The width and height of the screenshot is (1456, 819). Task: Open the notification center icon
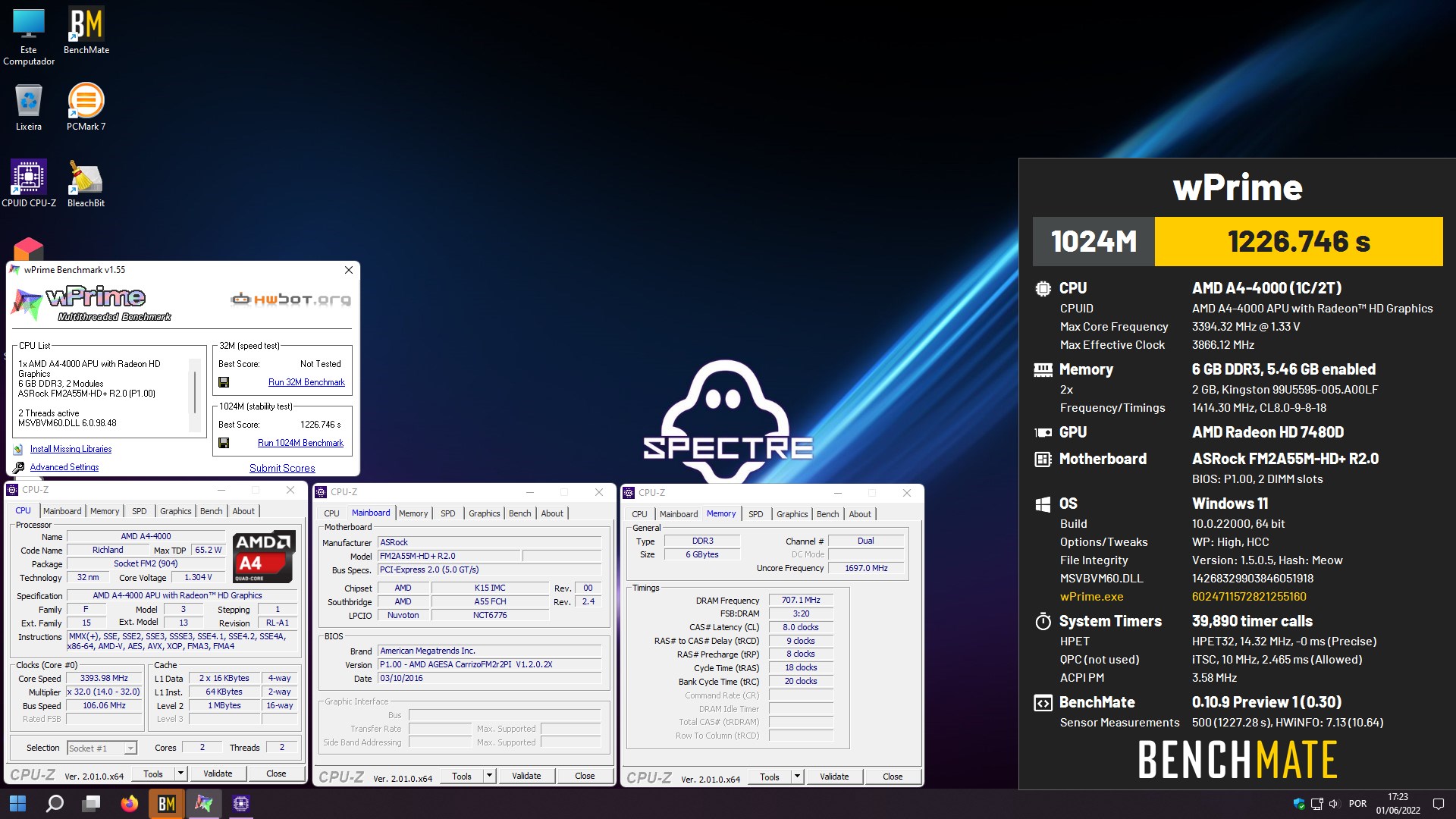(x=1438, y=804)
